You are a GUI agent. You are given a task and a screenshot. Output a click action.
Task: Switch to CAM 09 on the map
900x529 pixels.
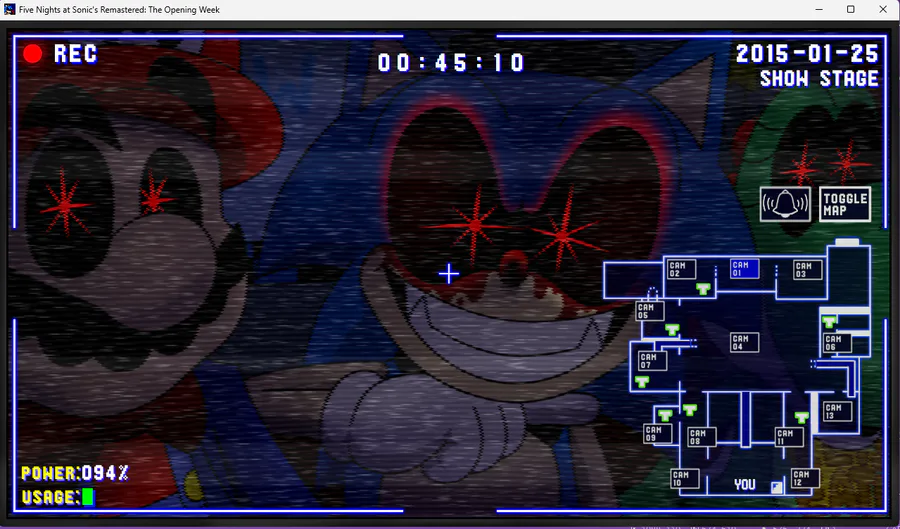pos(658,434)
